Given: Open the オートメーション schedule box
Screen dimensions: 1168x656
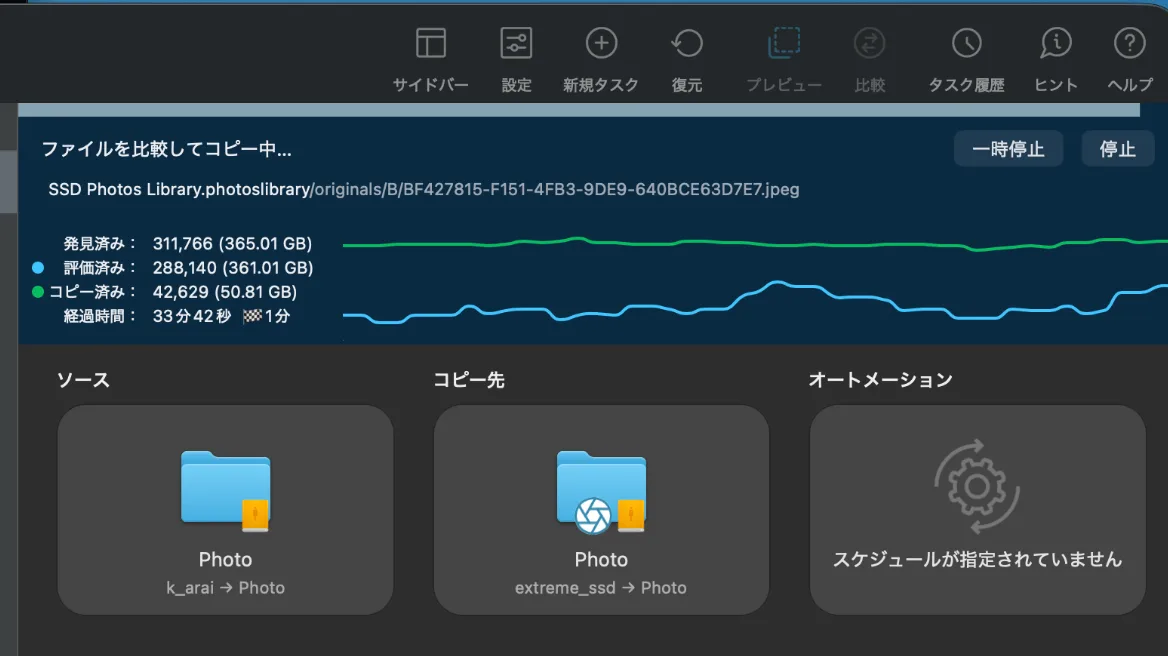Looking at the screenshot, I should click(977, 510).
